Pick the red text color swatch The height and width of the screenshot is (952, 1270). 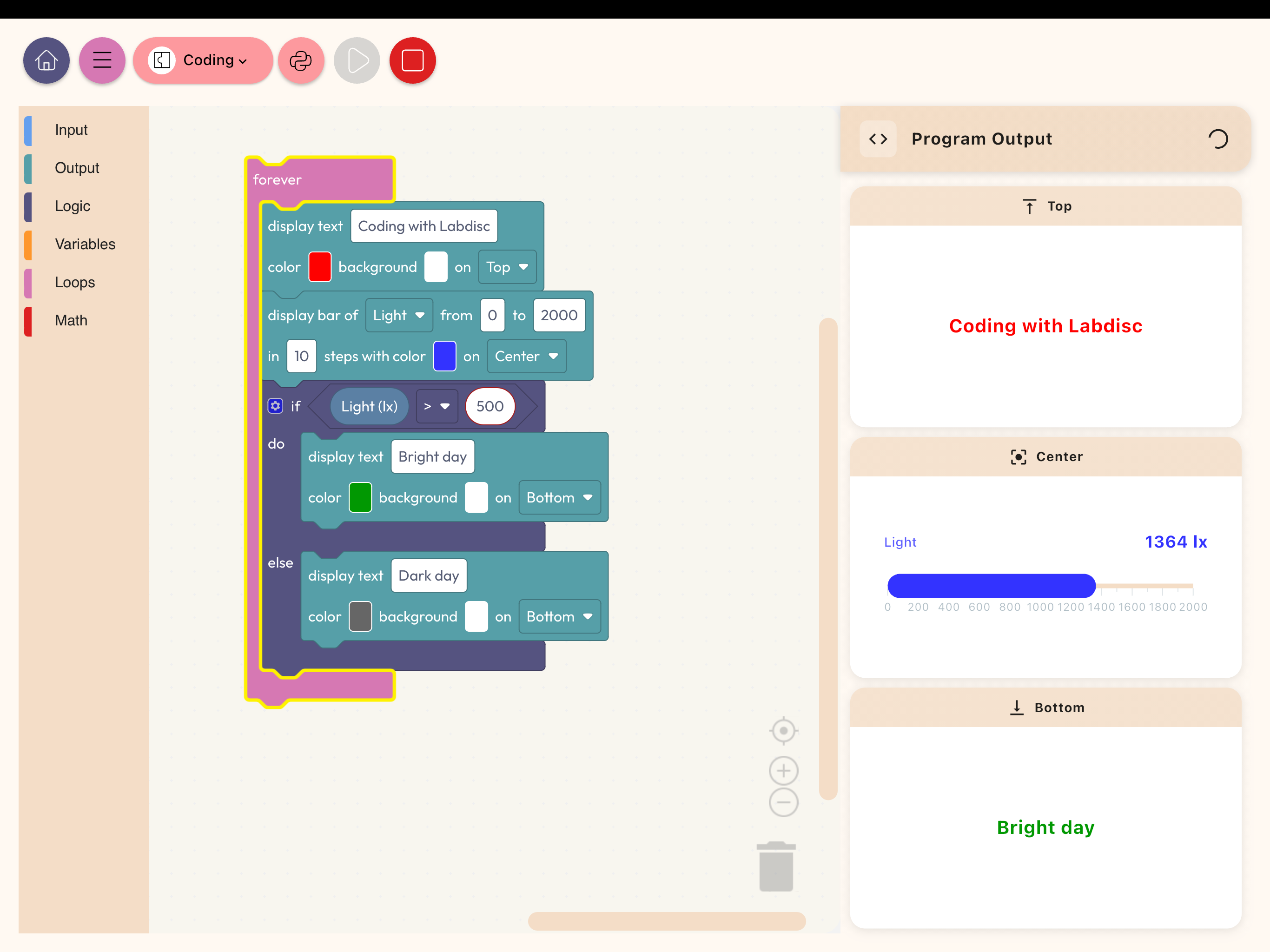[320, 267]
